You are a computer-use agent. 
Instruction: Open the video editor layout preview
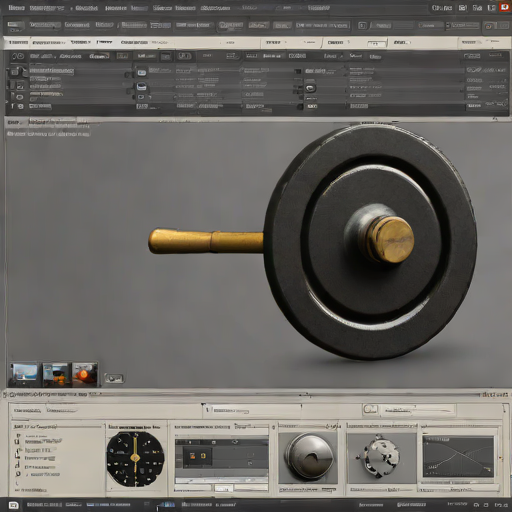click(222, 461)
